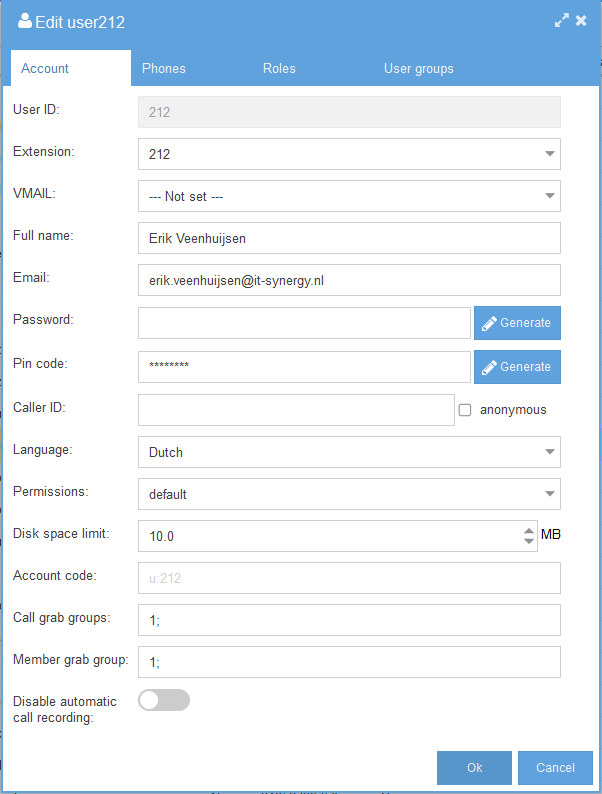Expand the VMAIL dropdown

pos(349,196)
